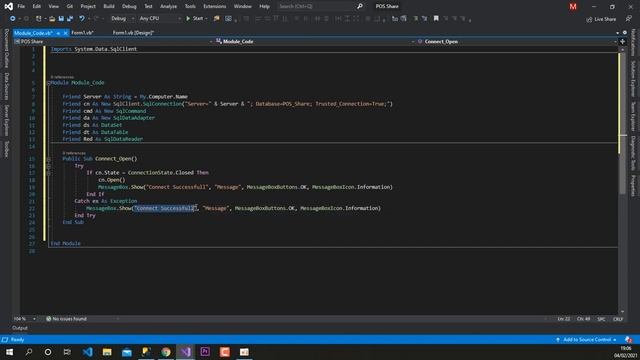
Task: Open the Solution Explorer side tab
Action: click(x=633, y=79)
